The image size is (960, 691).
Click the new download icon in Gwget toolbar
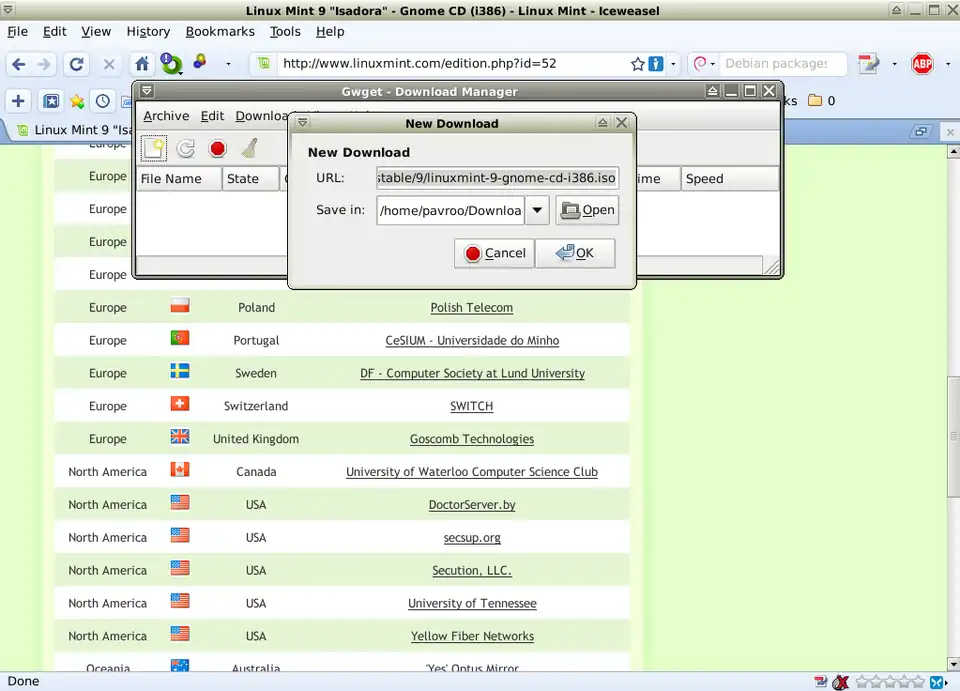tap(153, 149)
